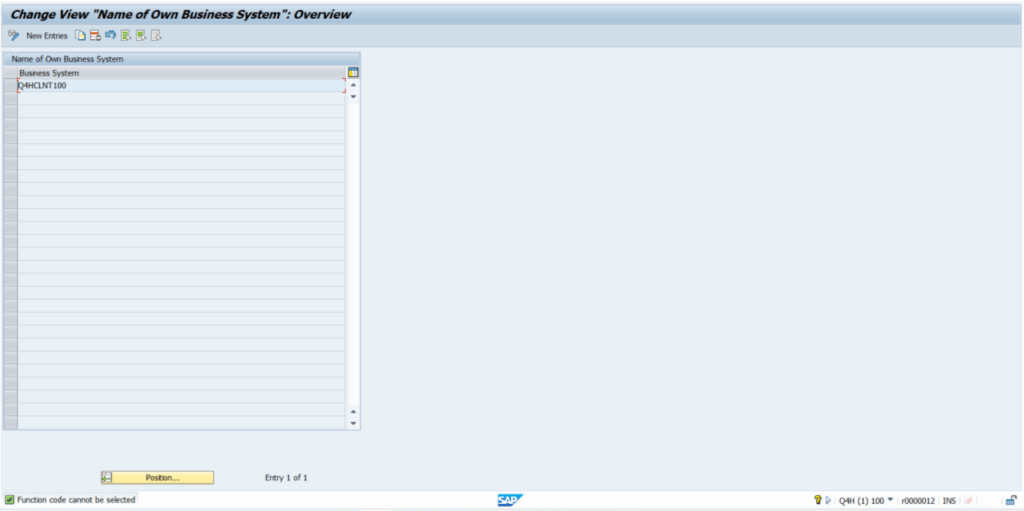Click the Position... button
The image size is (1024, 511).
coord(162,478)
